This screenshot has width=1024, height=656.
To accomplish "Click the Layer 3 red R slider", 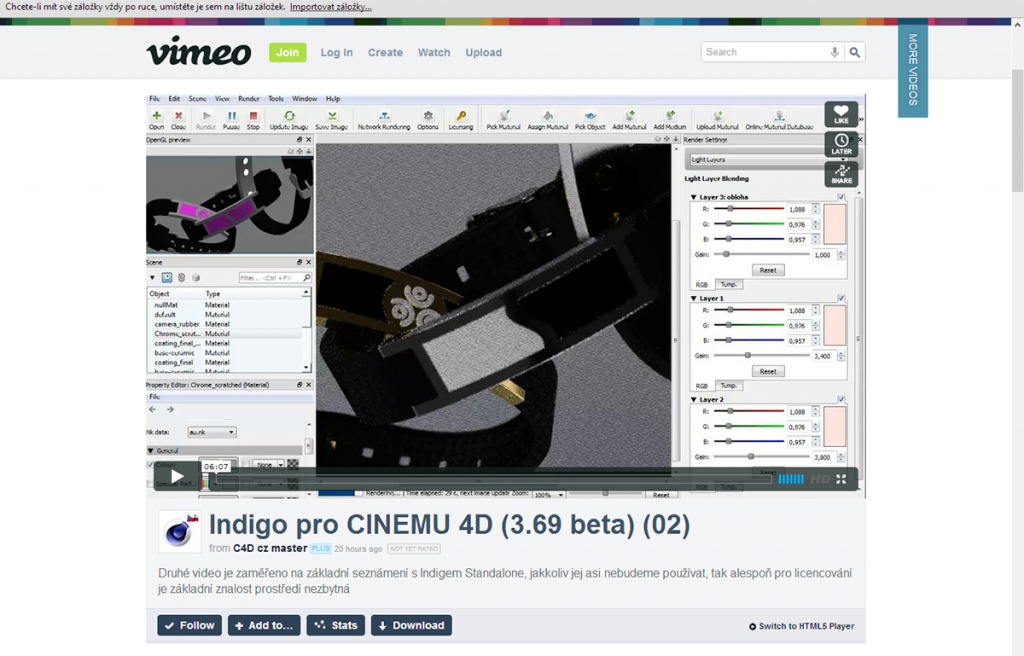I will coord(748,209).
